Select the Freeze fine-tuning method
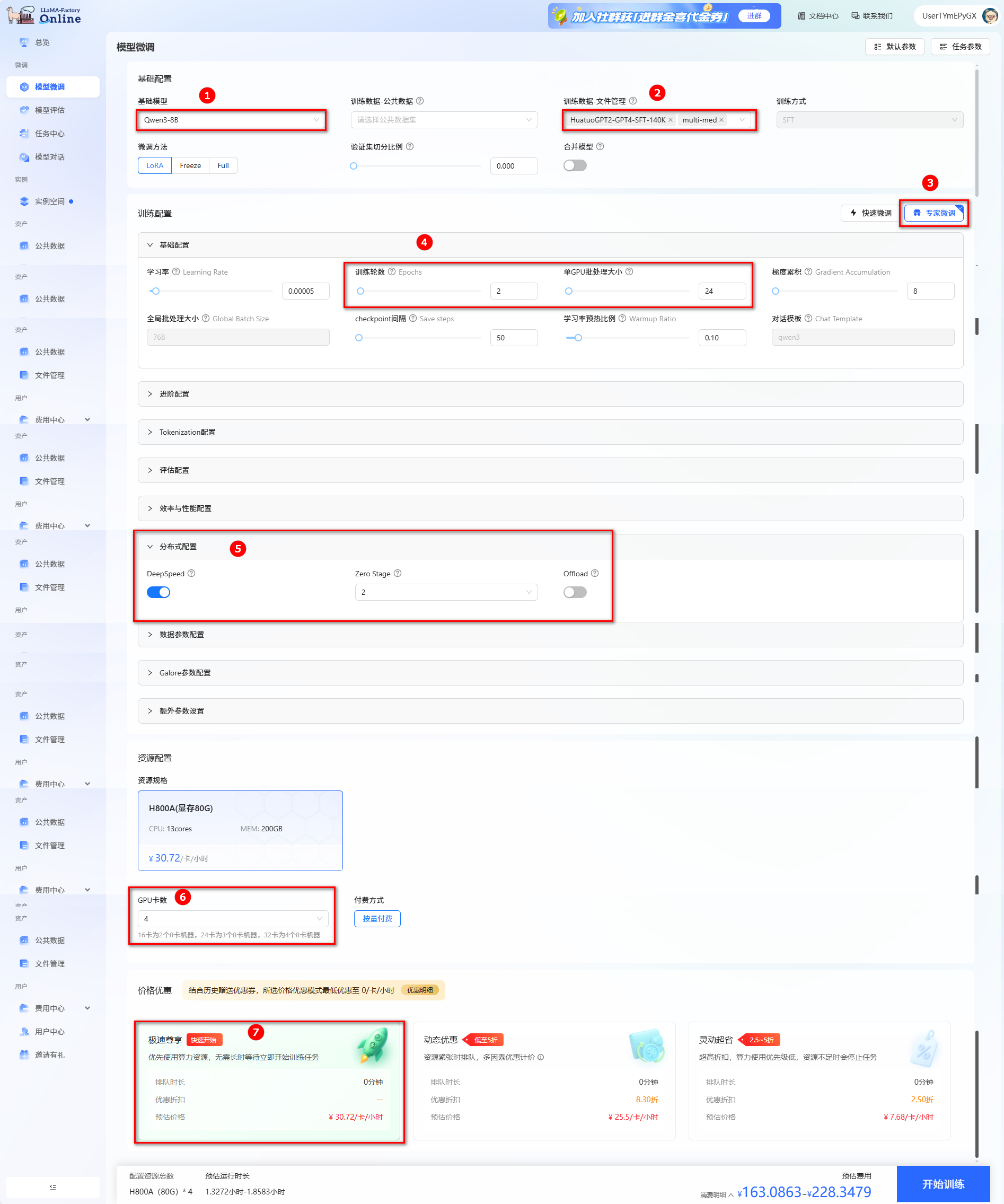 (x=190, y=166)
